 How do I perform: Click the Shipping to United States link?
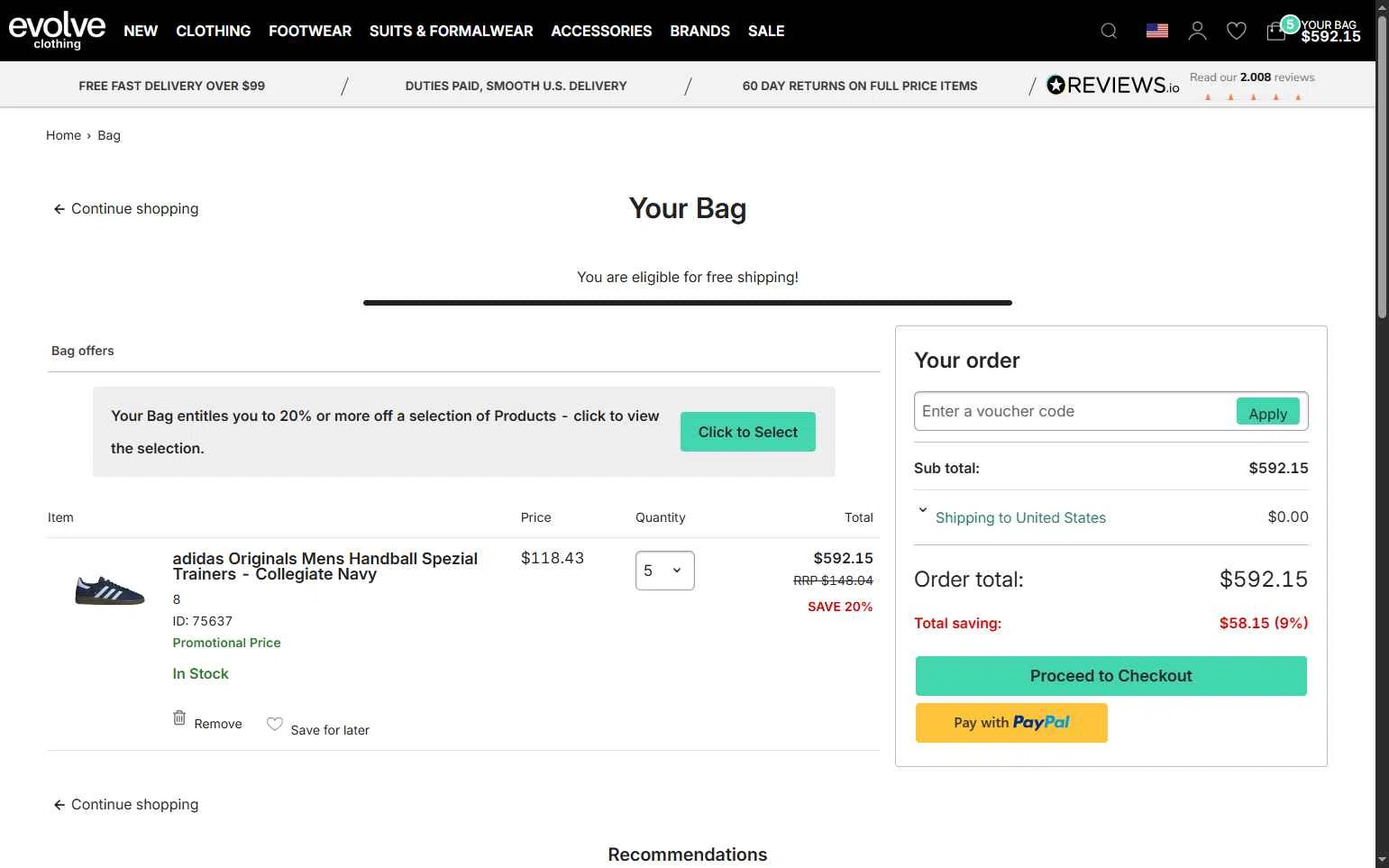click(x=1020, y=517)
